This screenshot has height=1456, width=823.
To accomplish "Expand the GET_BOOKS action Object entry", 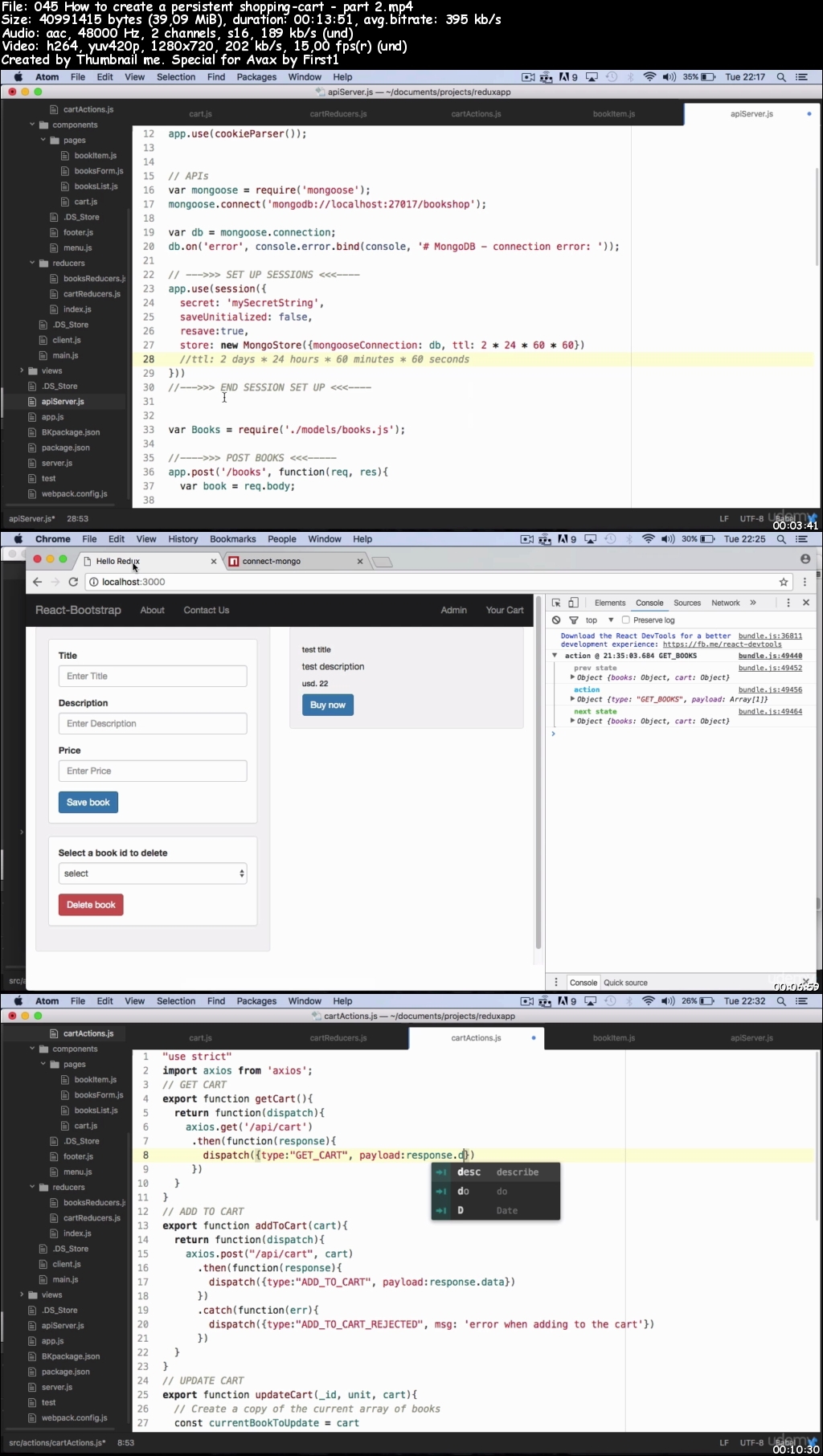I will click(x=572, y=699).
